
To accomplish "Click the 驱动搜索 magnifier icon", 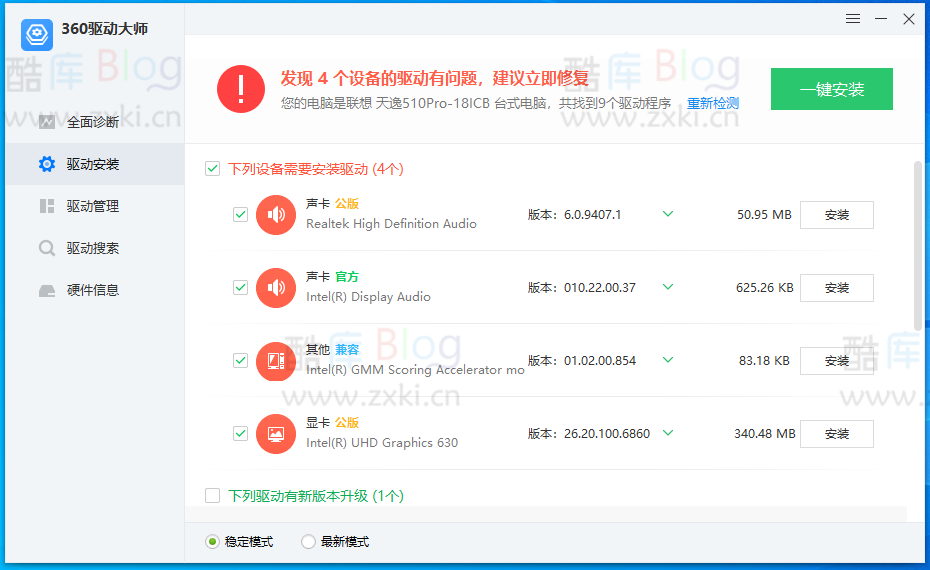I will click(x=47, y=248).
